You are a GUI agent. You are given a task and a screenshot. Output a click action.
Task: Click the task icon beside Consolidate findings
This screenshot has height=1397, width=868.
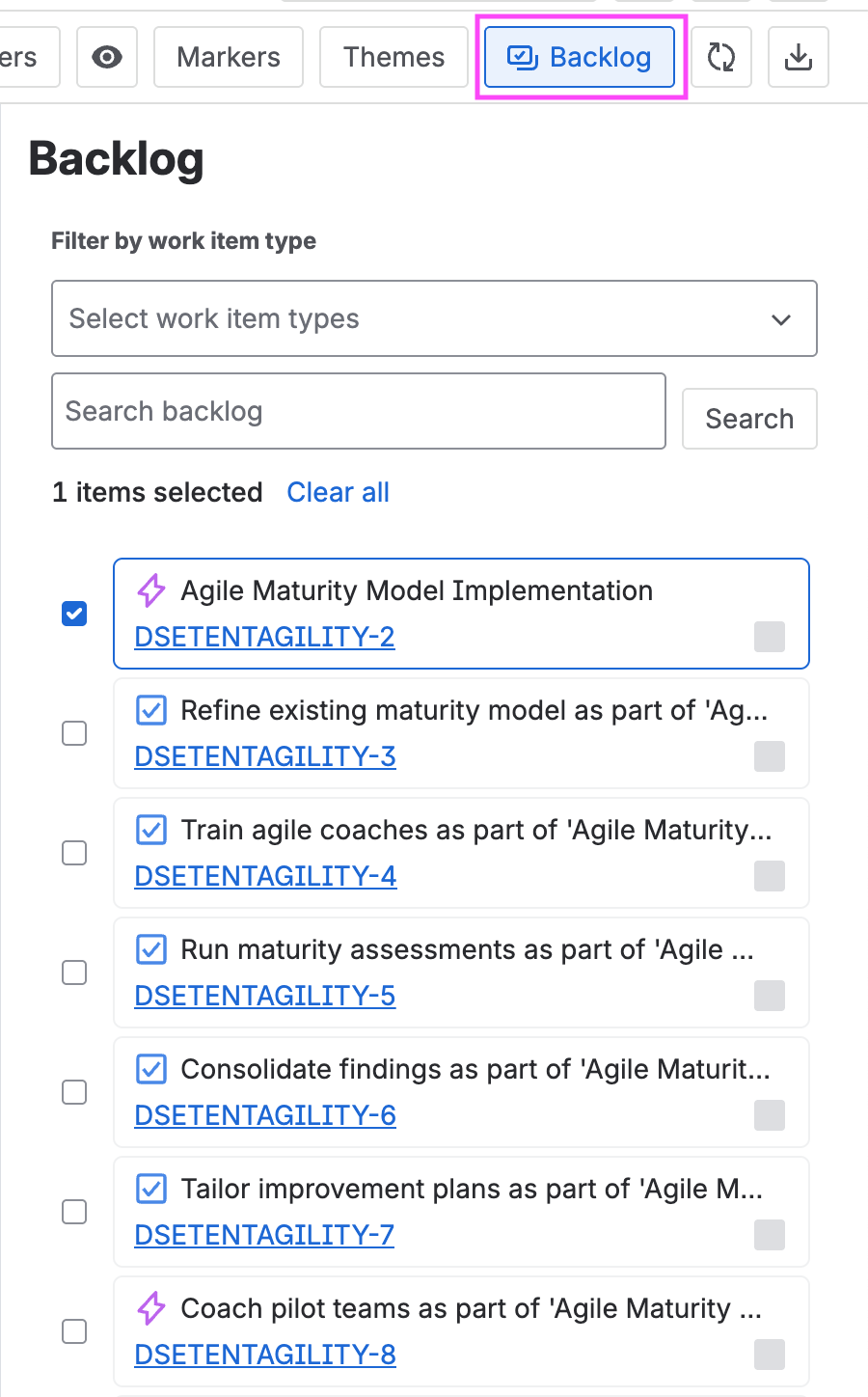pos(151,1069)
